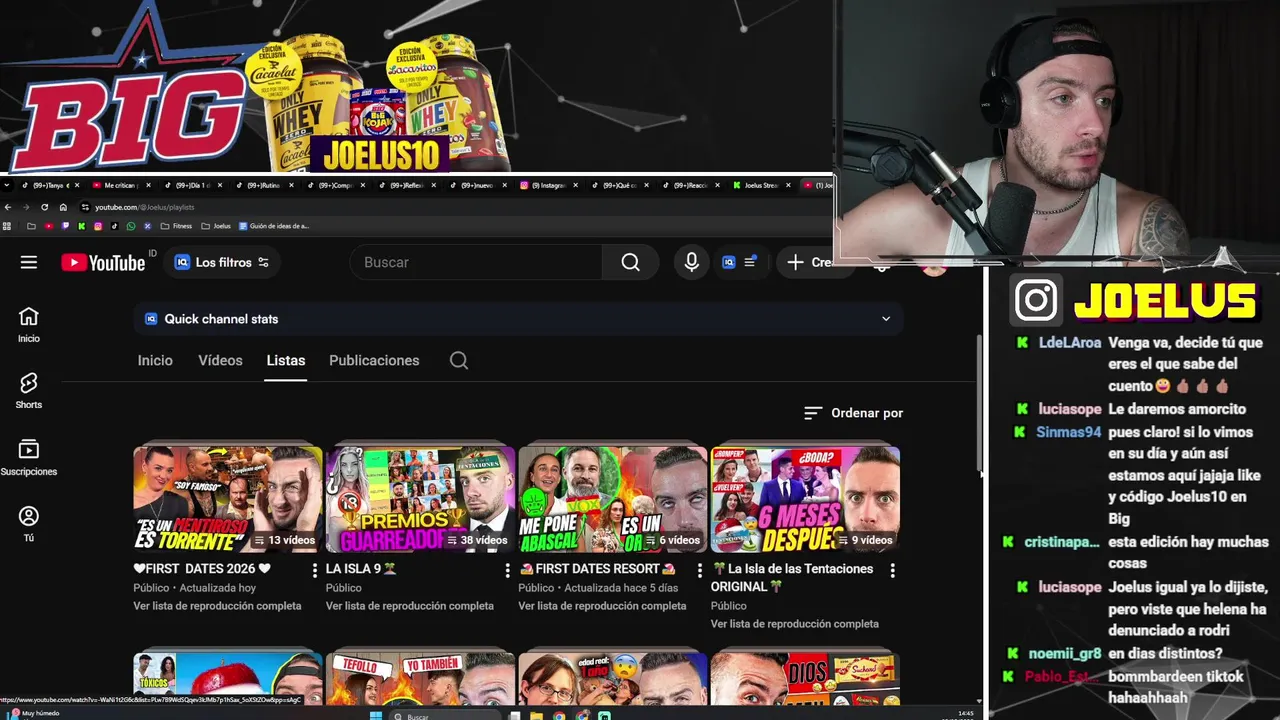Go back with browser back arrow
This screenshot has height=720, width=1280.
(8, 207)
